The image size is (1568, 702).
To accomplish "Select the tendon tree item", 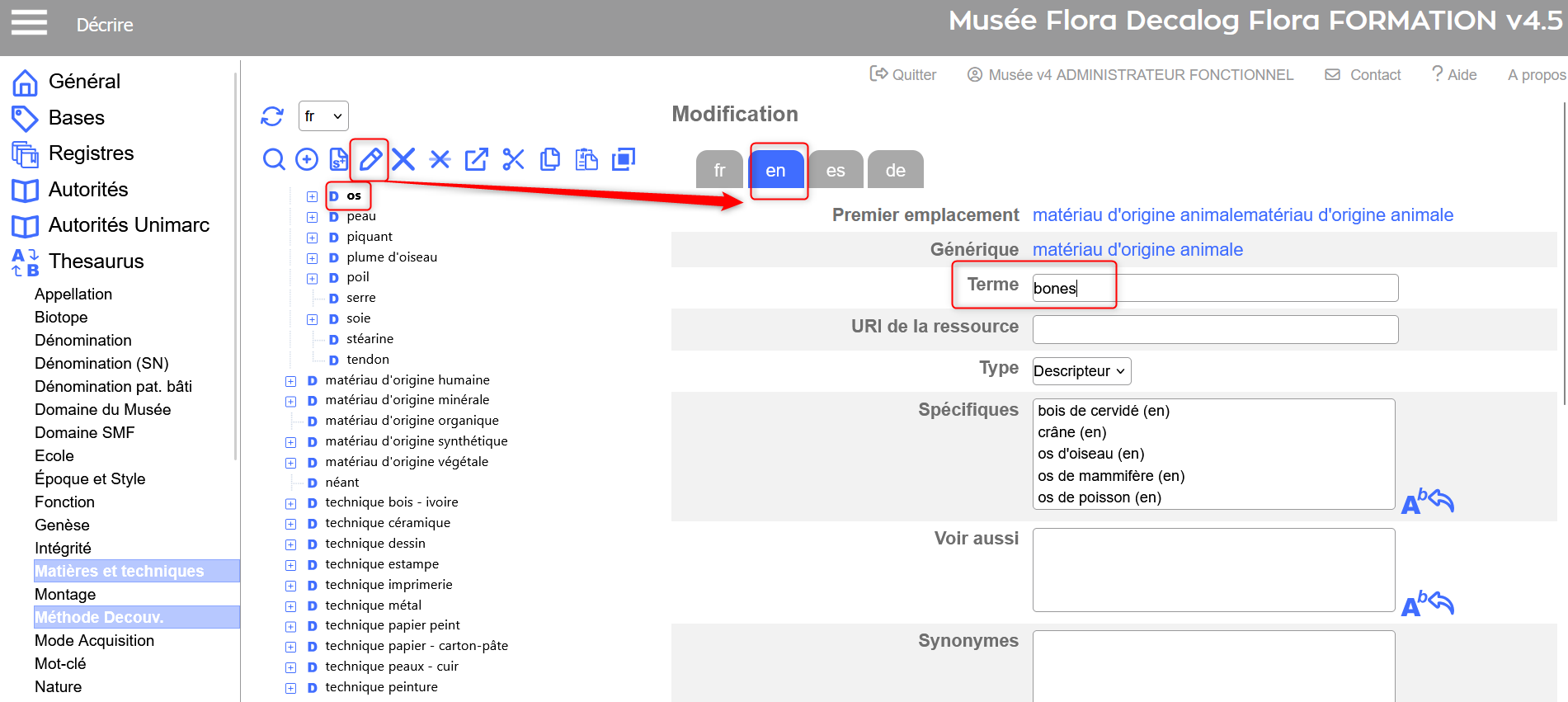I will coord(368,360).
